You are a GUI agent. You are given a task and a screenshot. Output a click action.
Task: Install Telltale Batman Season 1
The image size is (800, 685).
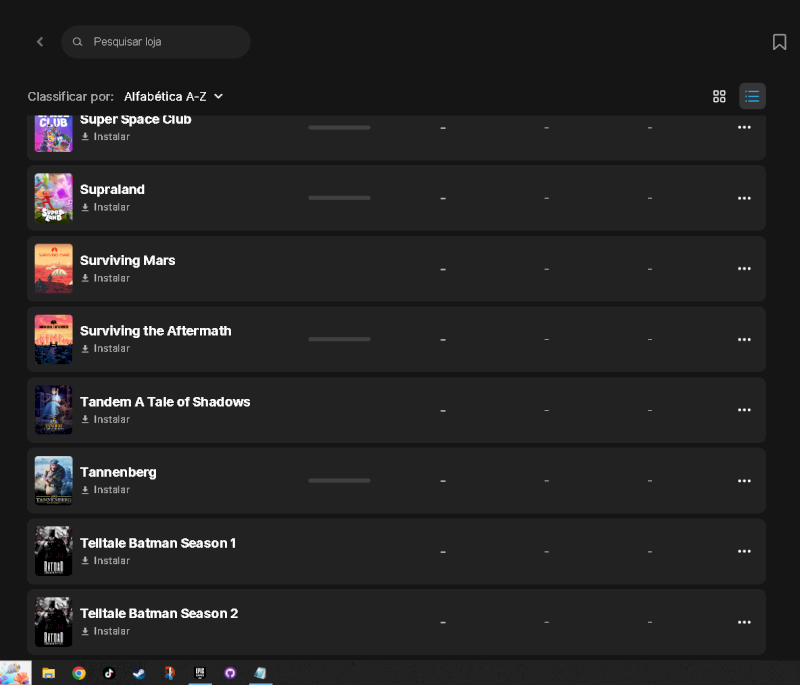(106, 561)
